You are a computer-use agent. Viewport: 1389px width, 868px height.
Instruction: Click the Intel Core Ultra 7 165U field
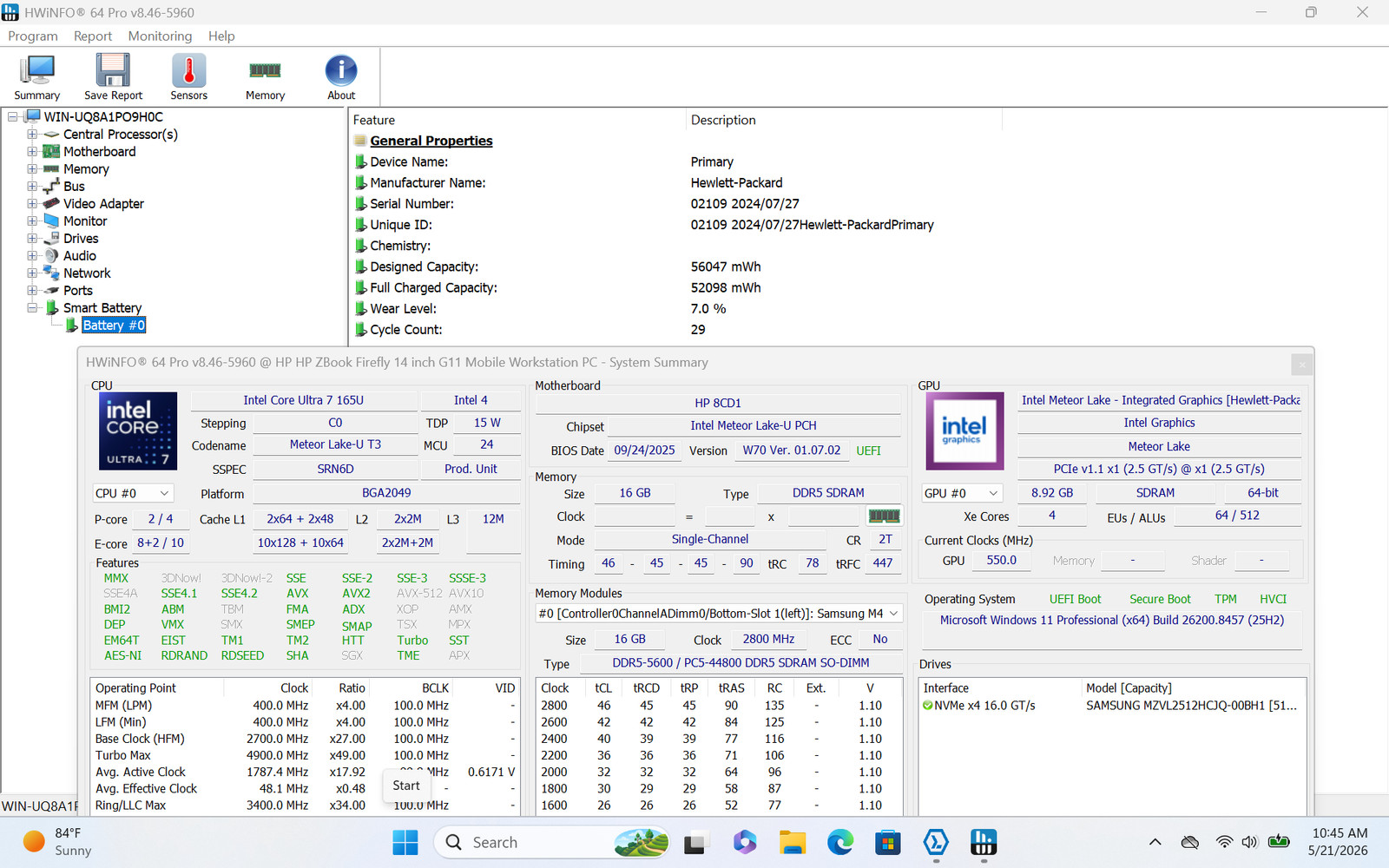pyautogui.click(x=304, y=400)
